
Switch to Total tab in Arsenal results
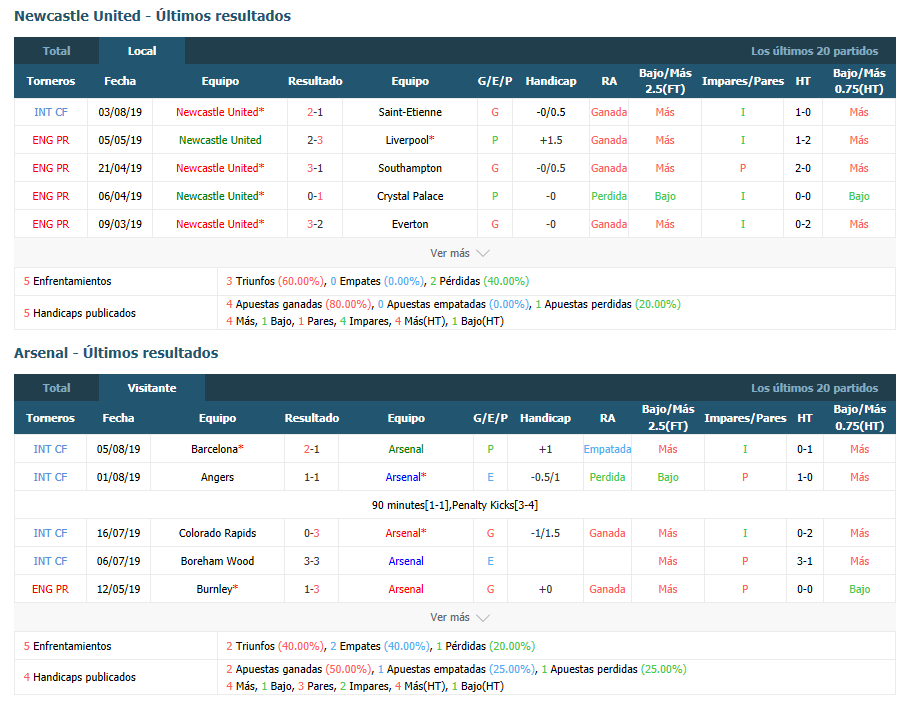(56, 388)
